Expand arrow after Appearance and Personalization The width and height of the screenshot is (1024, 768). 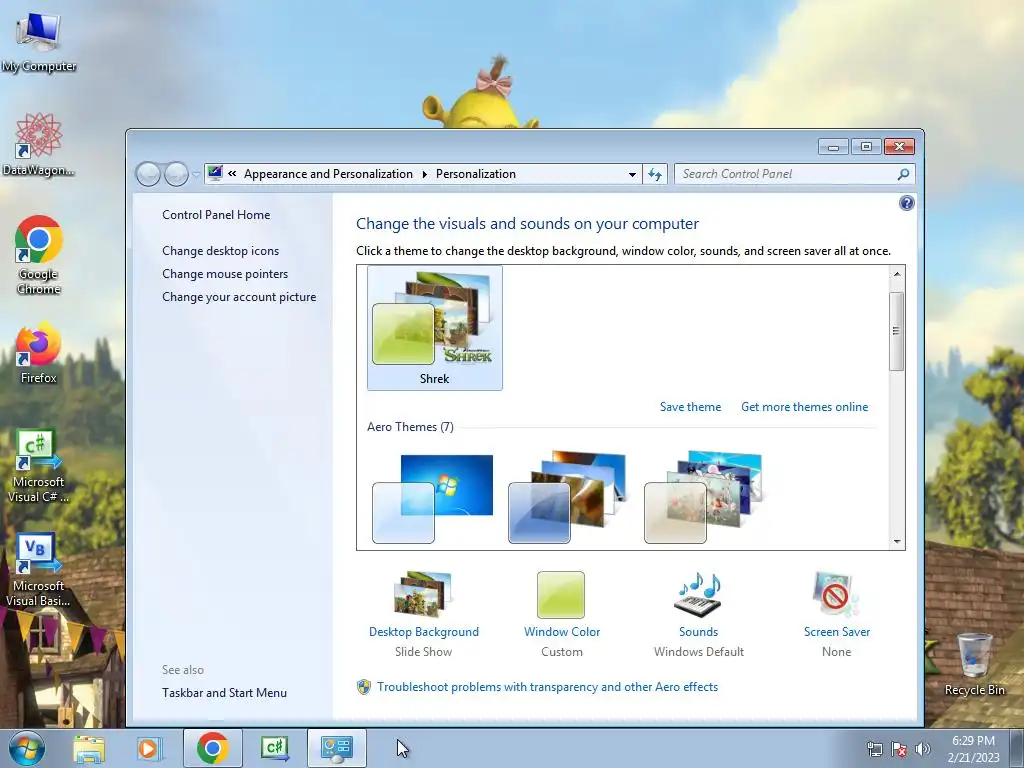424,174
